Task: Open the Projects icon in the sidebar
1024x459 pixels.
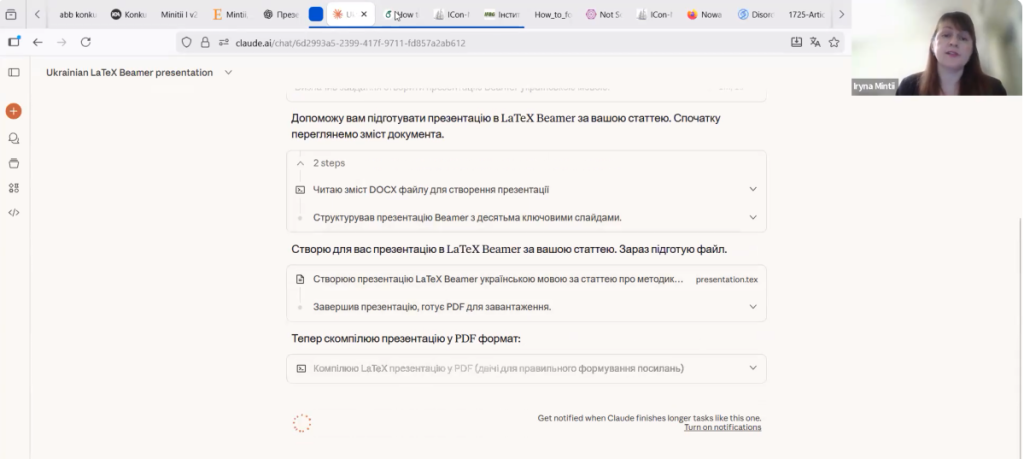Action: coord(14,163)
